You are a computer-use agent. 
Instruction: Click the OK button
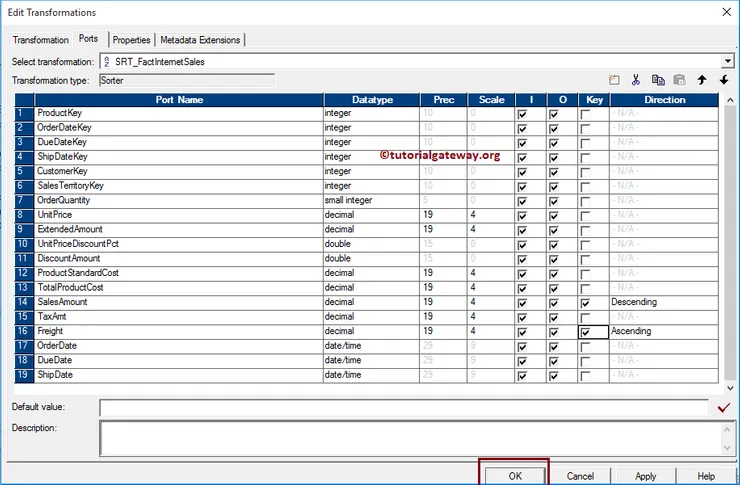point(515,476)
